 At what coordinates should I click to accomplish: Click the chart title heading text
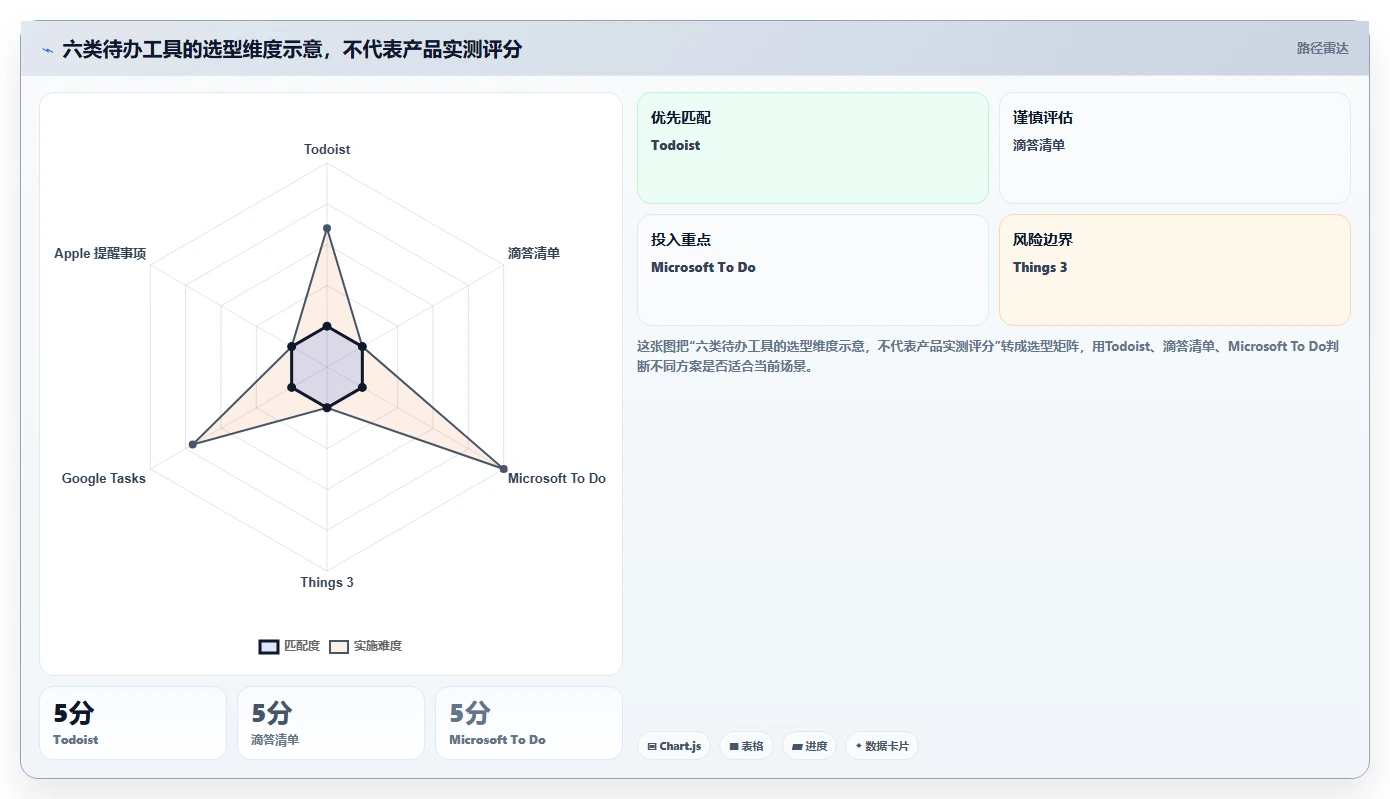point(292,49)
